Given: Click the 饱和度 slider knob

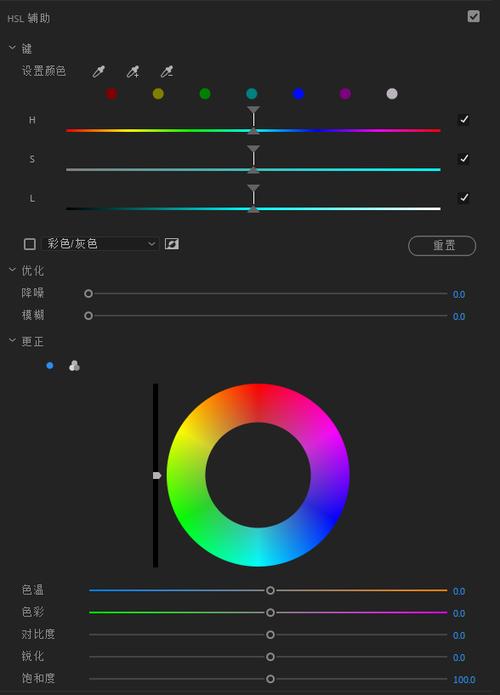Looking at the screenshot, I should pos(270,679).
